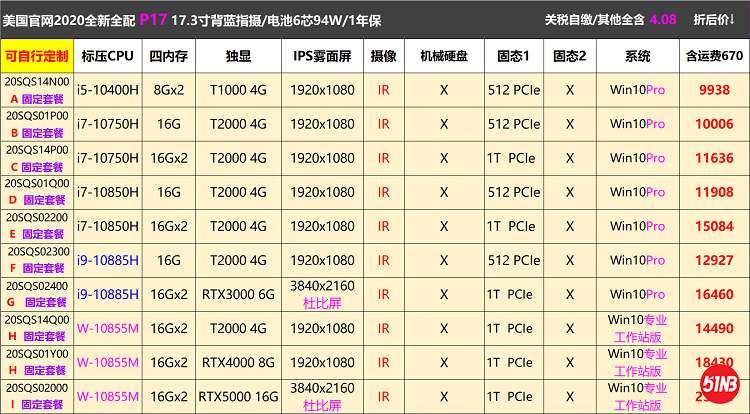750x414 pixels.
Task: Click the price 9938 in the first row
Action: click(x=714, y=90)
